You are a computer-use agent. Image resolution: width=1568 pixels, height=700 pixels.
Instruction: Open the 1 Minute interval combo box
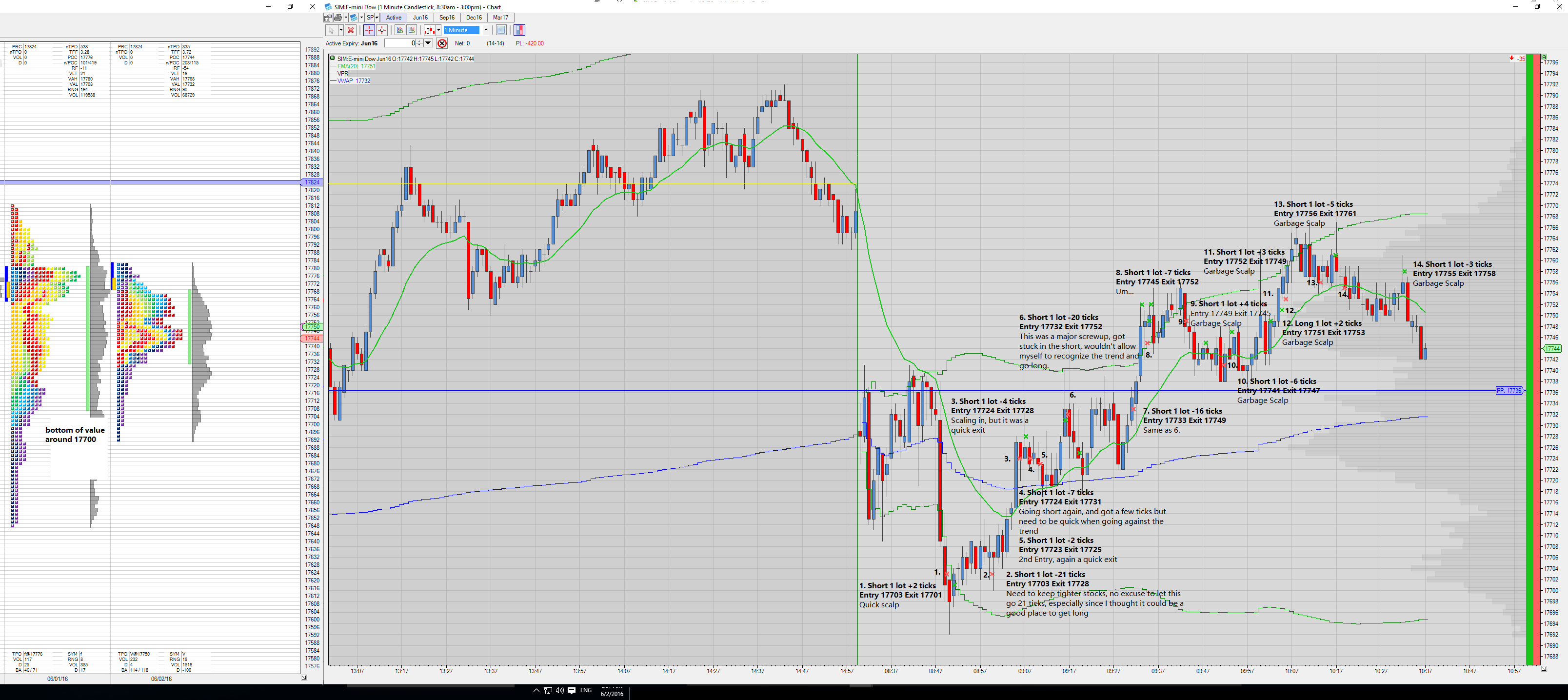point(466,30)
